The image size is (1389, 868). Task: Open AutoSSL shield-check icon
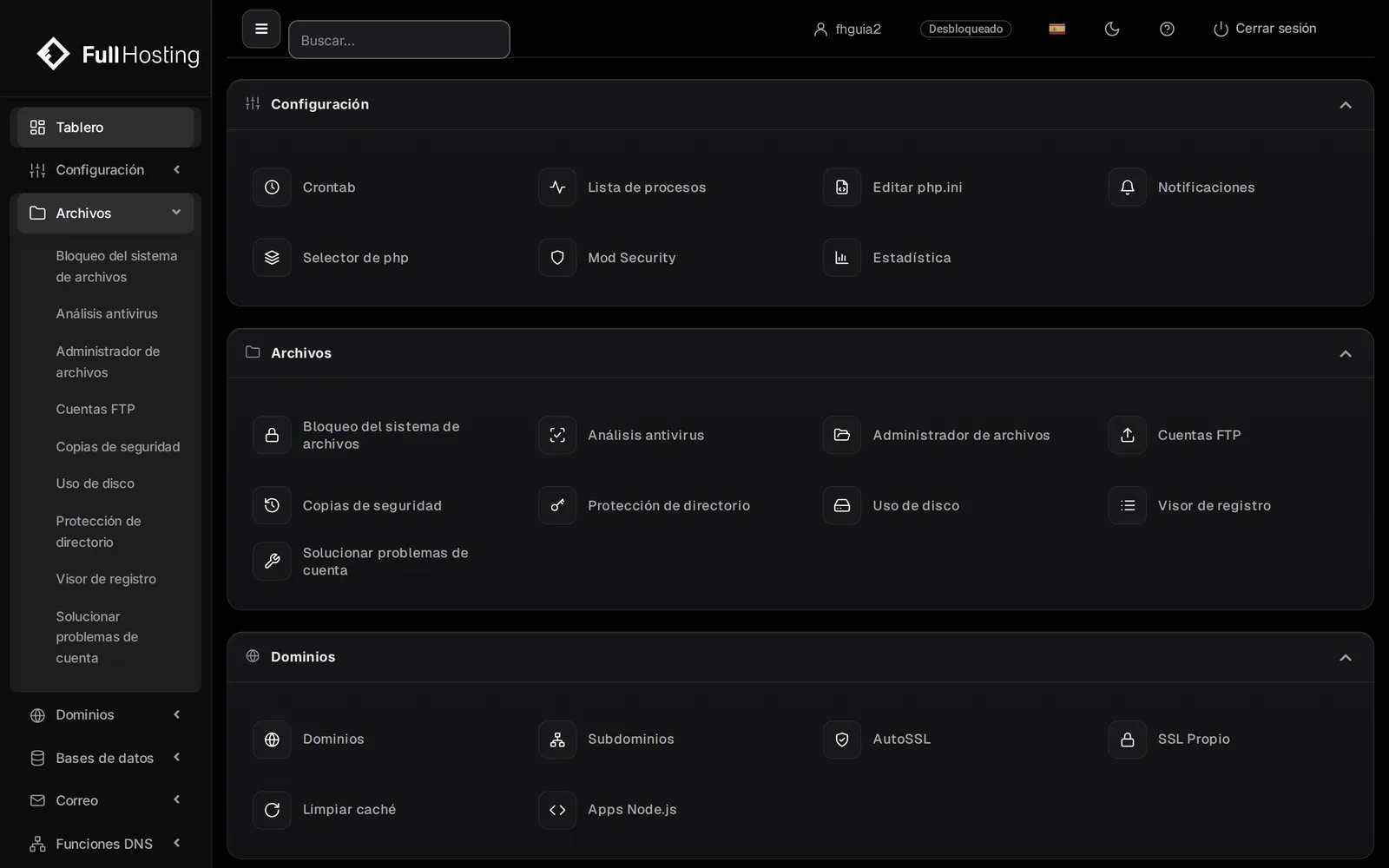pos(842,740)
